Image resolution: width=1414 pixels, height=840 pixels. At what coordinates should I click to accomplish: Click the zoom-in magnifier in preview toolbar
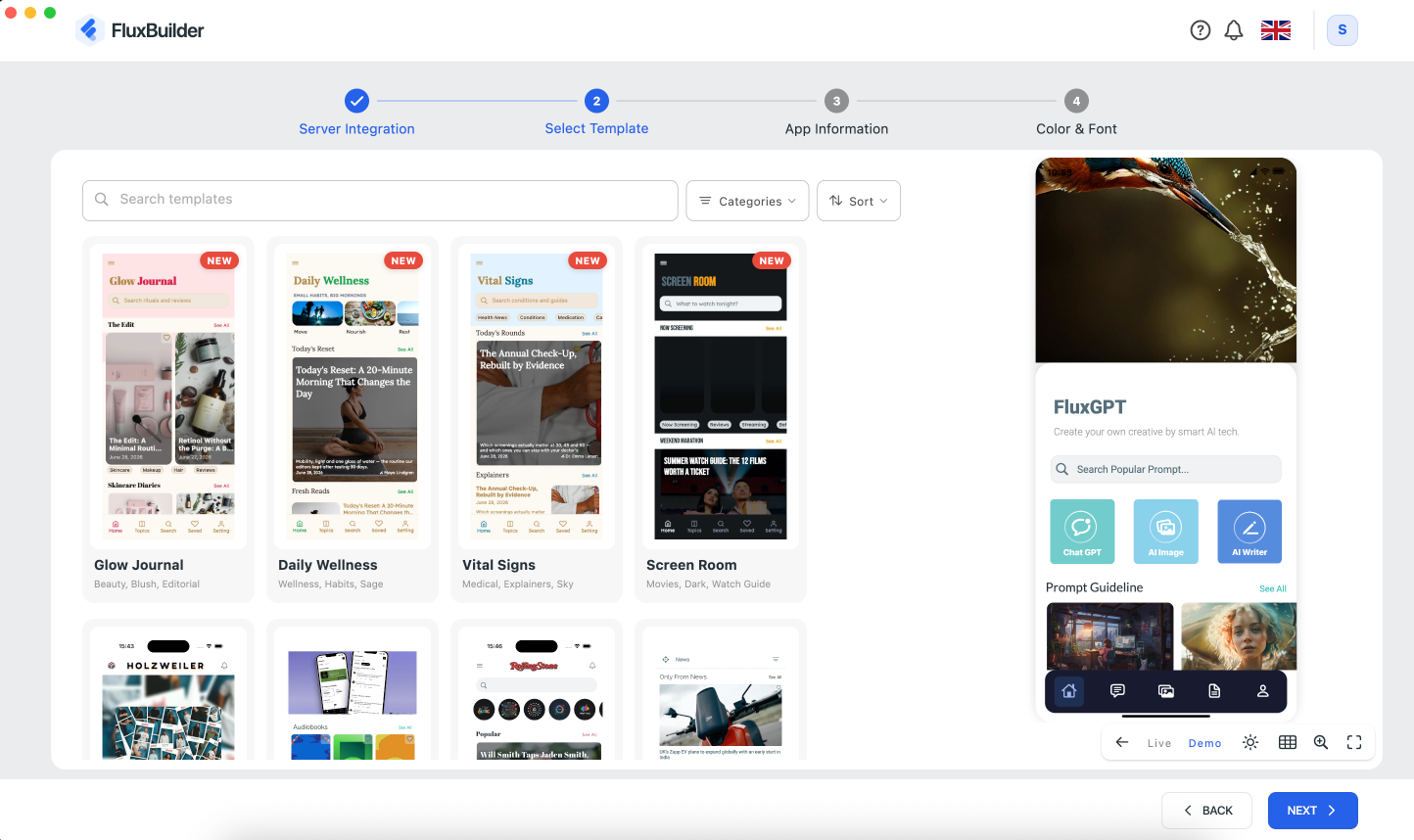point(1321,742)
